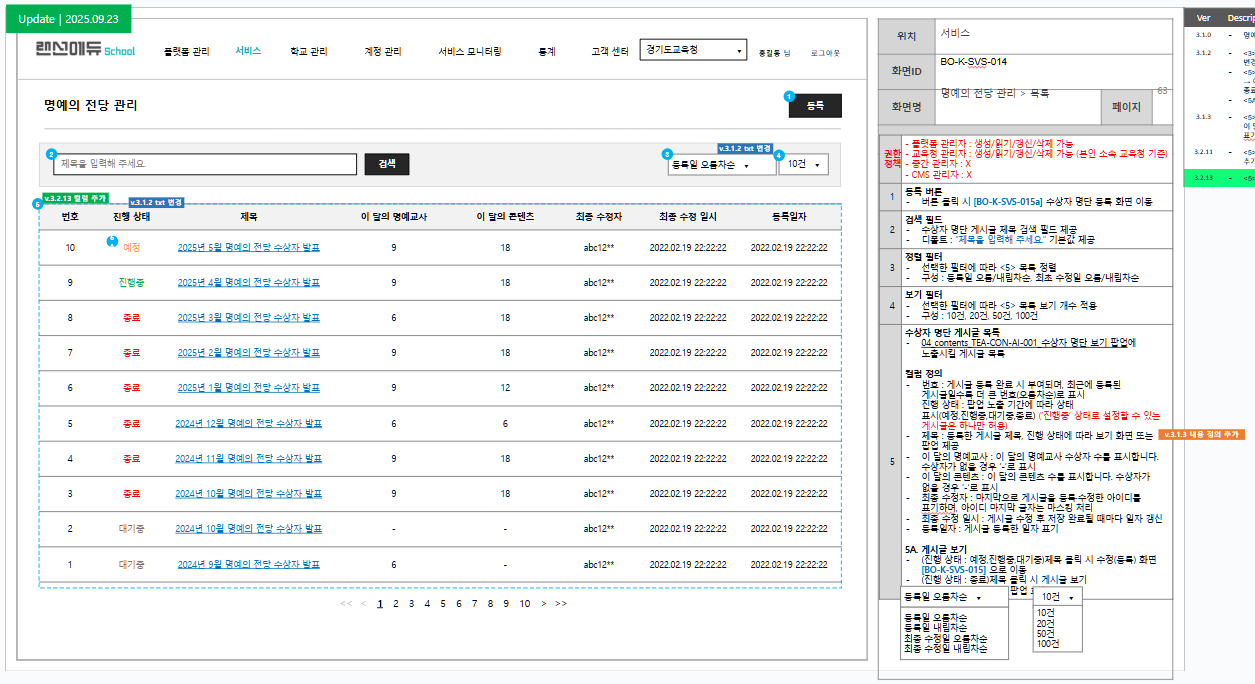Click annotation marker 2 on the search field
The image size is (1255, 684).
[51, 154]
